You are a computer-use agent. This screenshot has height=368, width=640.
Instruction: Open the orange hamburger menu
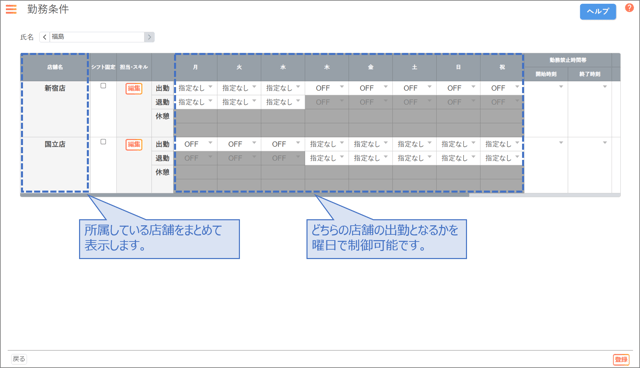11,9
